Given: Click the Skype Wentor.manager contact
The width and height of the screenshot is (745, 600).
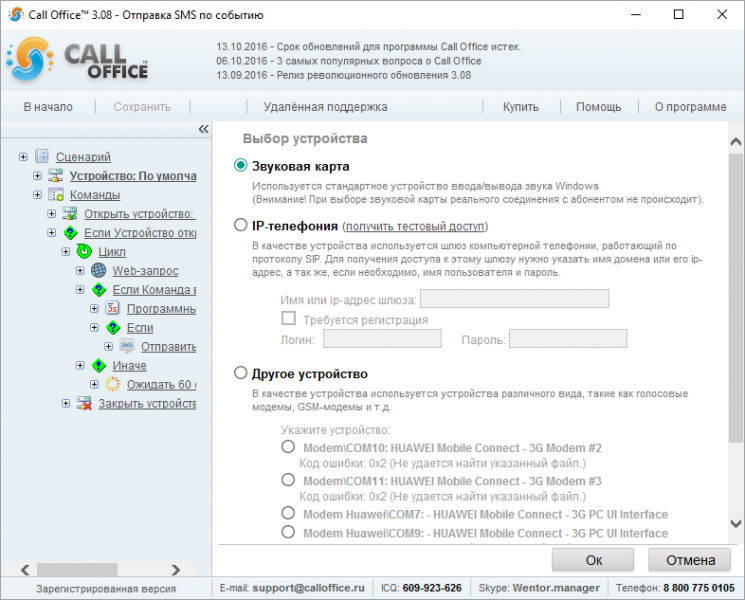Looking at the screenshot, I should 556,588.
